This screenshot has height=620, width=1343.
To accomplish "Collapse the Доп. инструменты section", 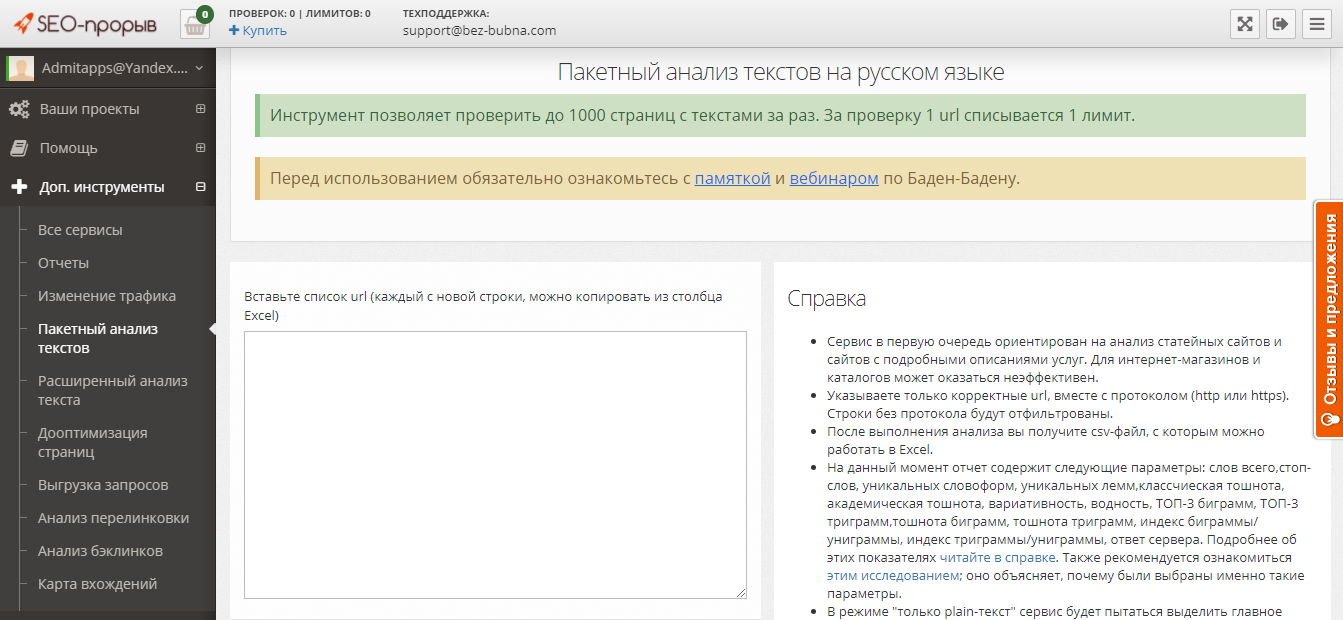I will tap(201, 187).
